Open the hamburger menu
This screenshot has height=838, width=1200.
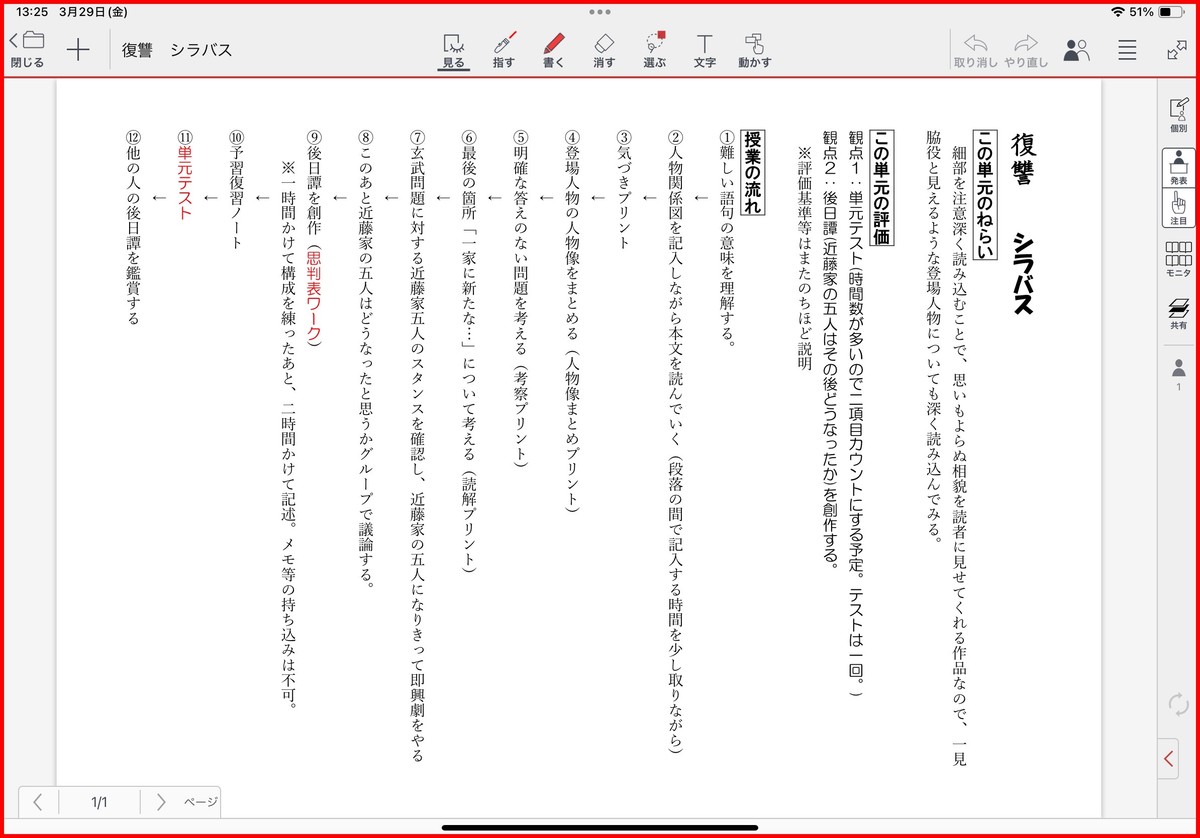pos(1127,50)
